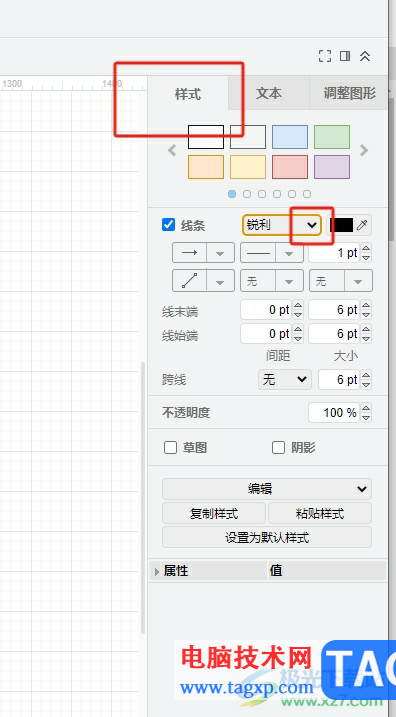
Task: Apply the second white style swatch
Action: [x=248, y=137]
